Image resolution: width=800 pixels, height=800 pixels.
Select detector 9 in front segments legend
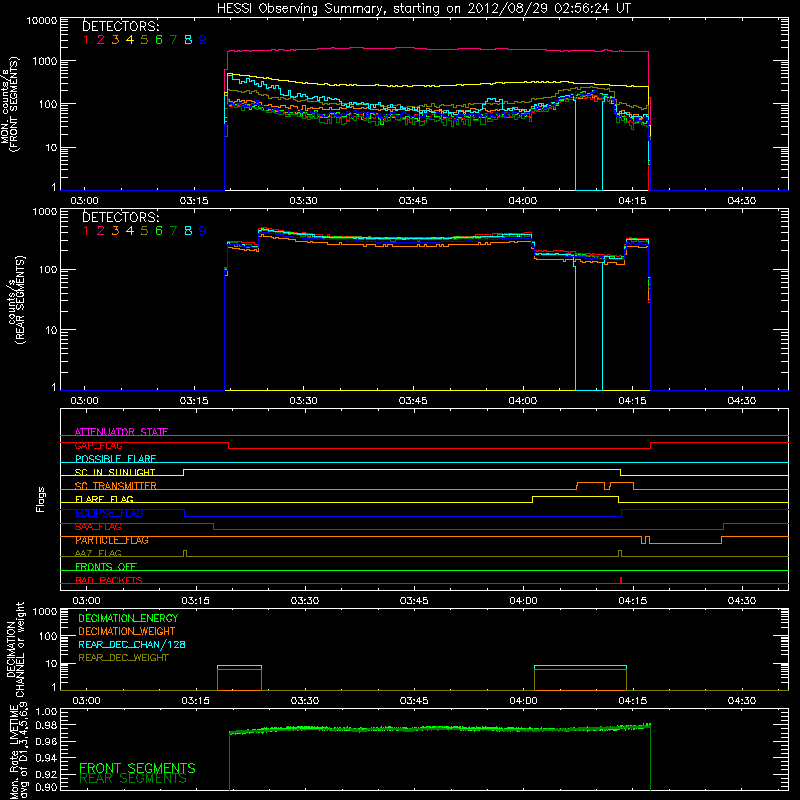[203, 40]
